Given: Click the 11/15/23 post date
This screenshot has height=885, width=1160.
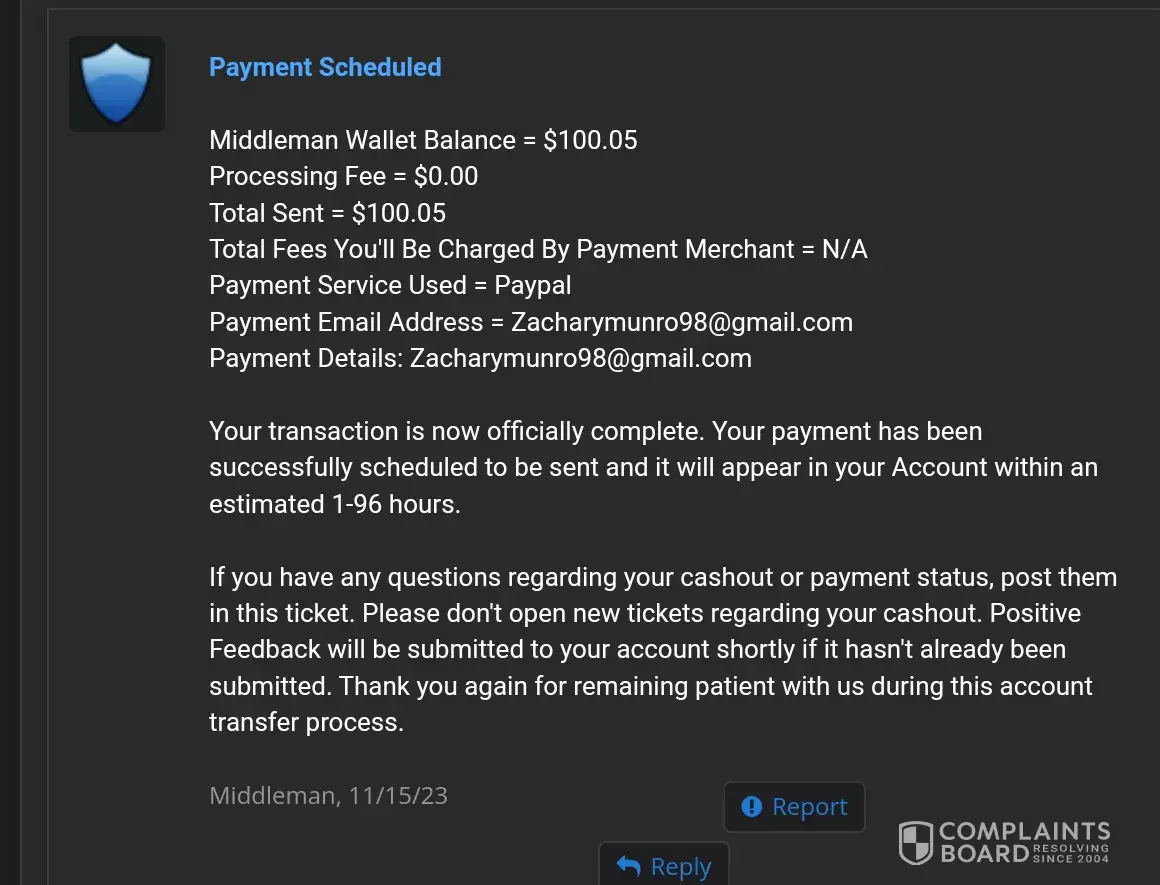Looking at the screenshot, I should point(398,796).
